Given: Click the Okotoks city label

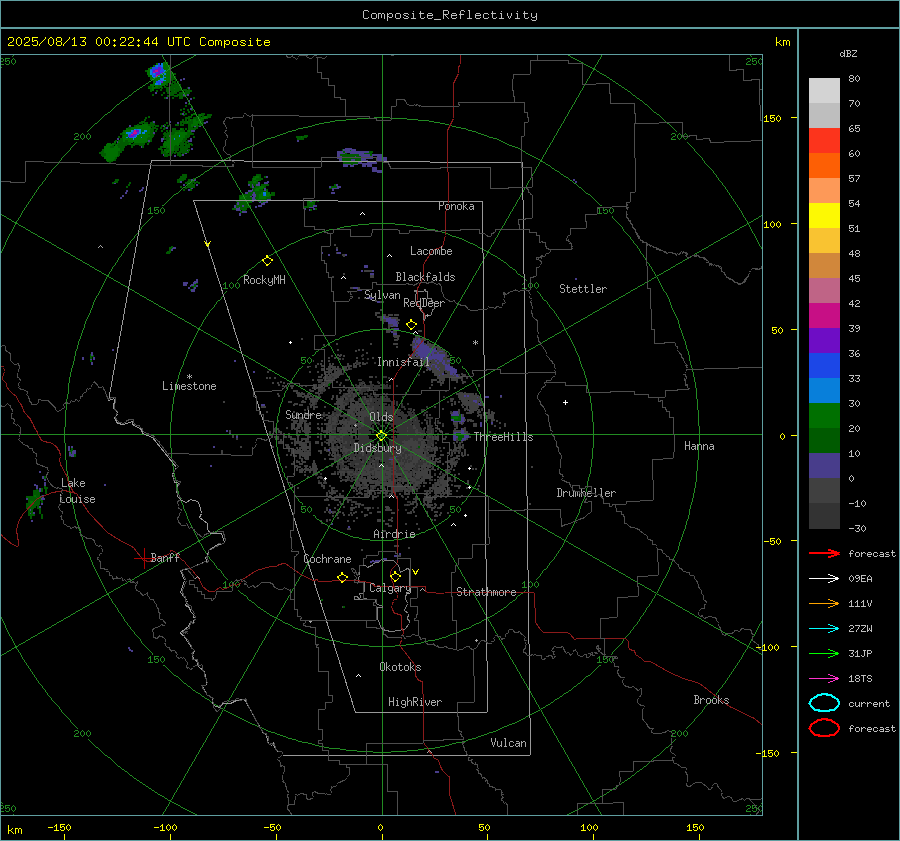Looking at the screenshot, I should tap(400, 667).
